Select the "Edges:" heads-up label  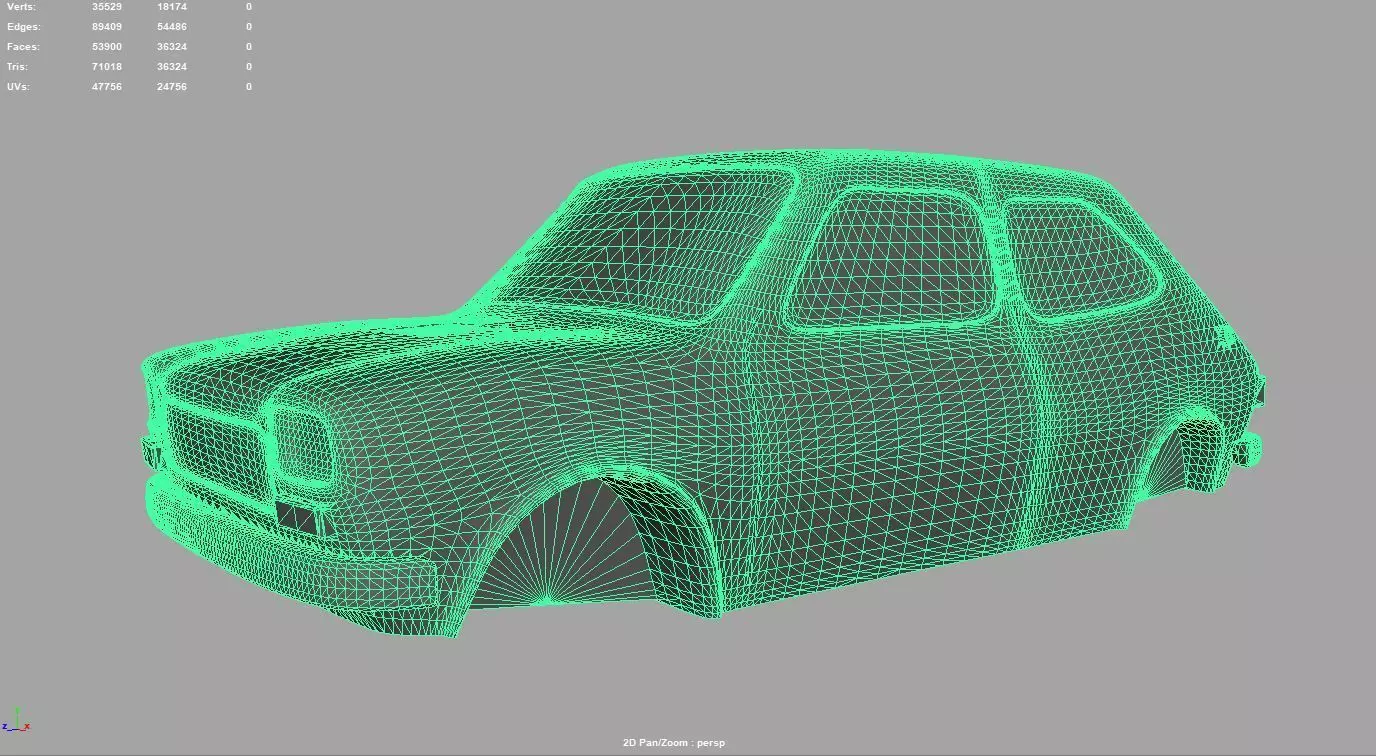click(x=23, y=27)
